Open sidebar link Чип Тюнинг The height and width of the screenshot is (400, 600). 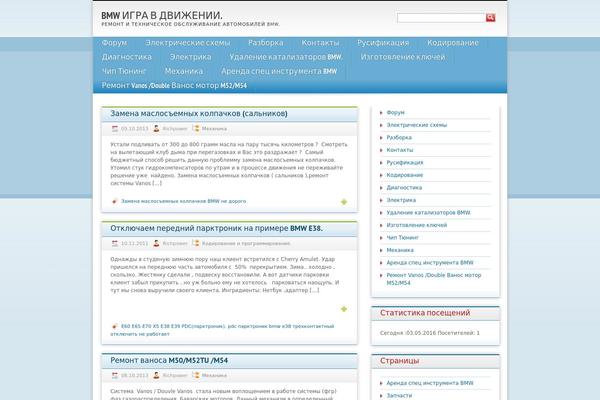(403, 238)
